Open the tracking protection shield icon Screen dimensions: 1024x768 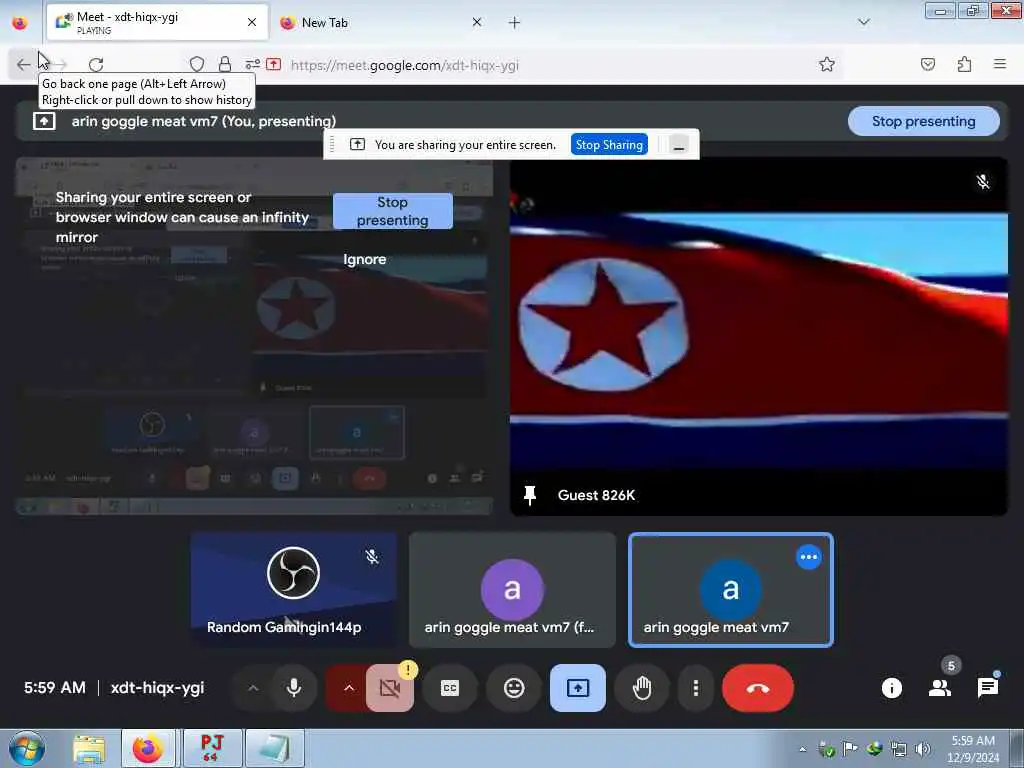coord(197,64)
